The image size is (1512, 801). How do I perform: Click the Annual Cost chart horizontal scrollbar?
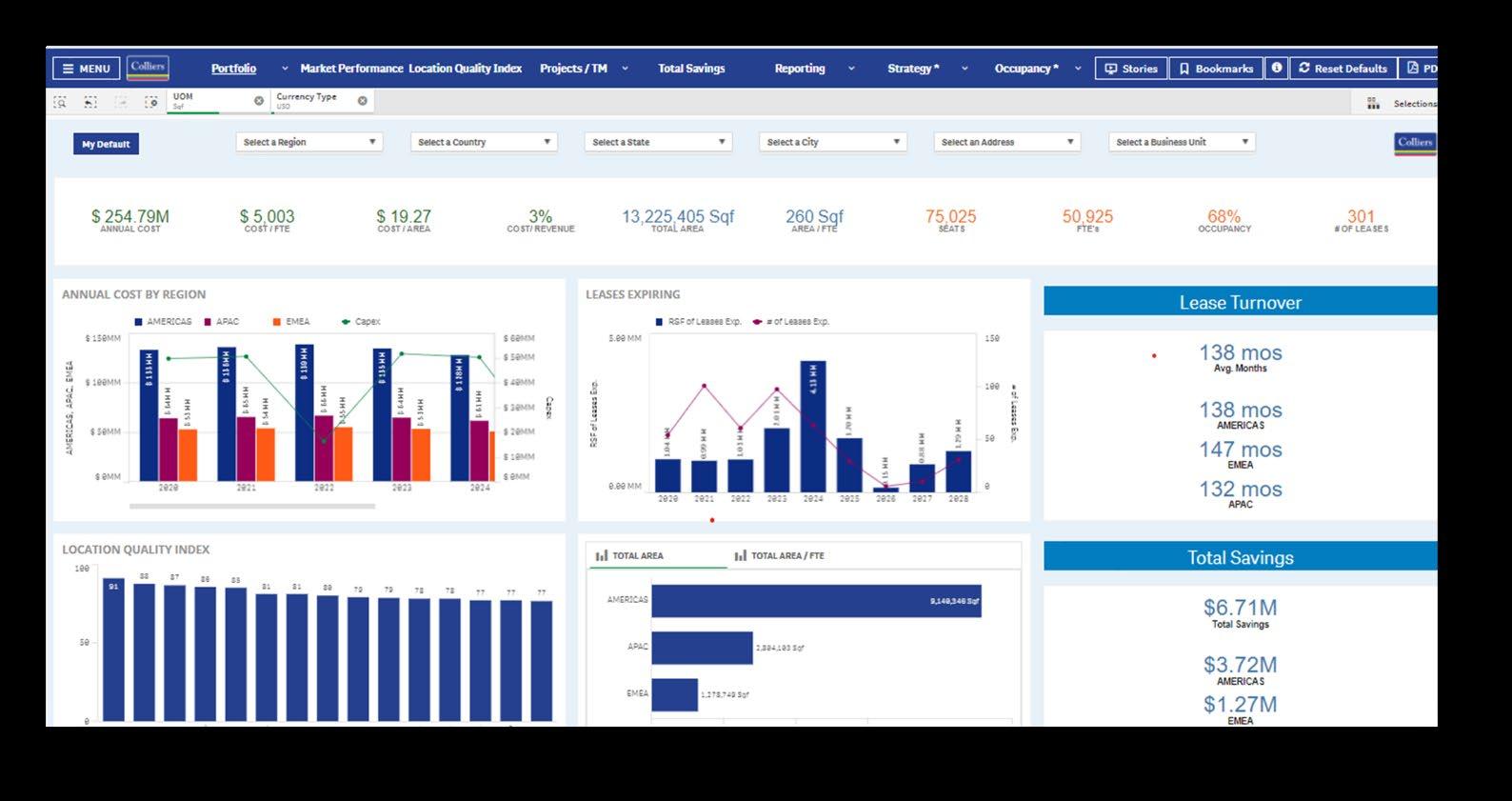252,507
